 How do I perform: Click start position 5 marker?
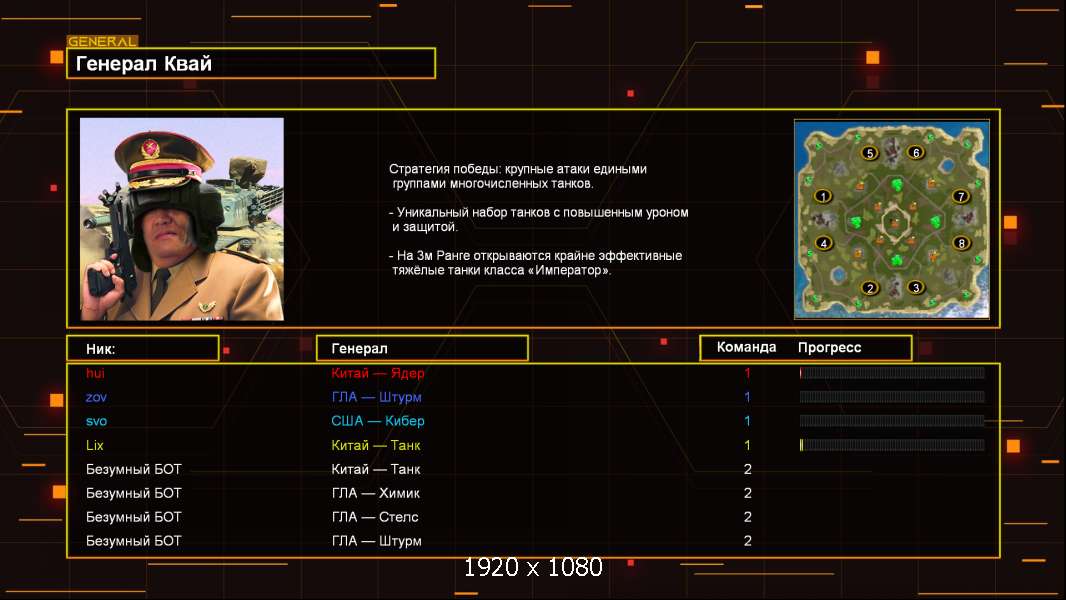point(870,153)
